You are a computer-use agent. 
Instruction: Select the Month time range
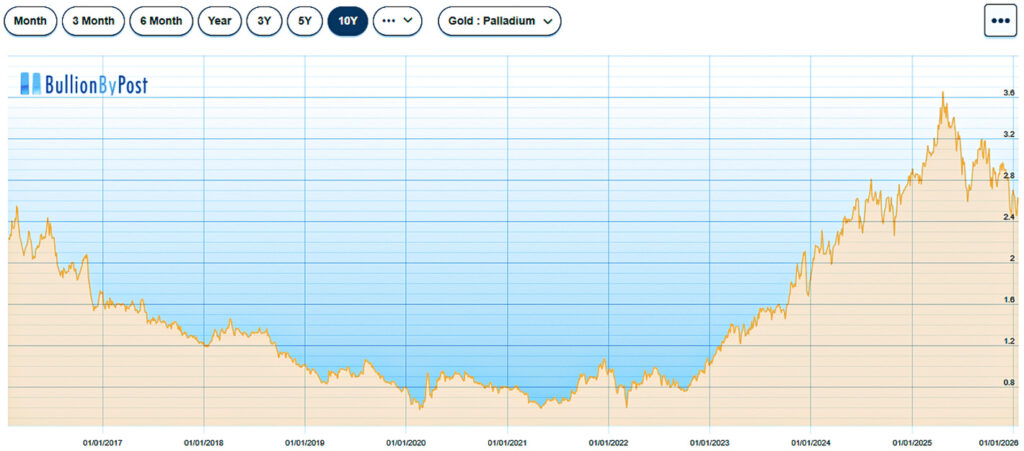[30, 21]
